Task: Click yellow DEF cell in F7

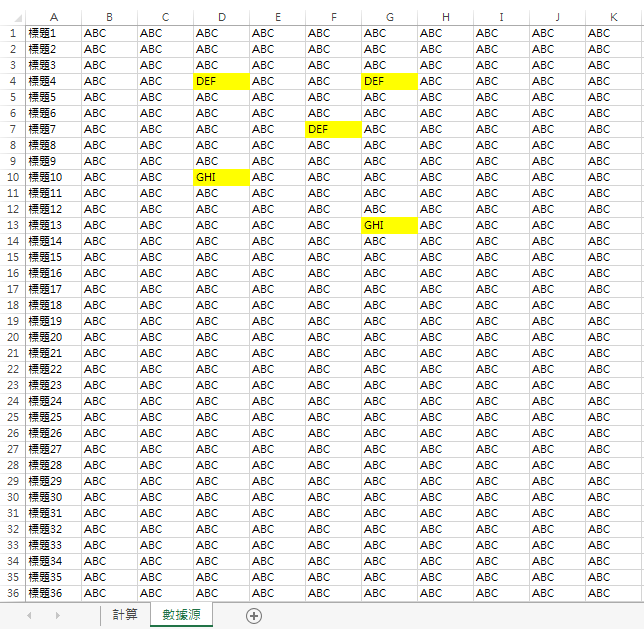Action: coord(334,129)
